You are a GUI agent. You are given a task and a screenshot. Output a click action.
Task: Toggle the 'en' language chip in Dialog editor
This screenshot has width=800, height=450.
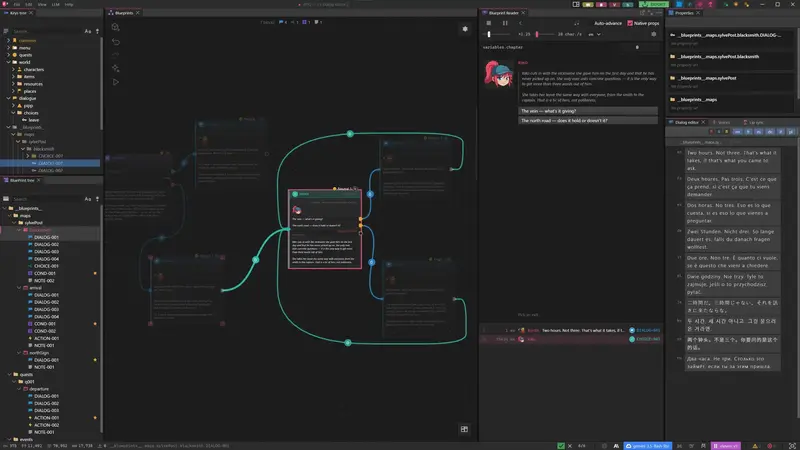[x=737, y=132]
